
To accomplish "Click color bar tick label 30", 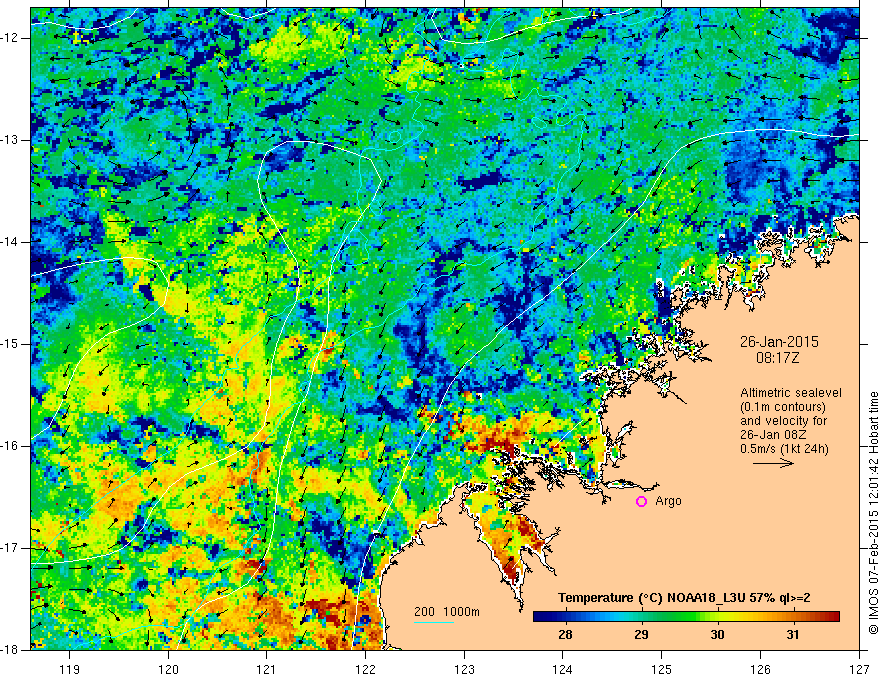I will click(x=717, y=635).
